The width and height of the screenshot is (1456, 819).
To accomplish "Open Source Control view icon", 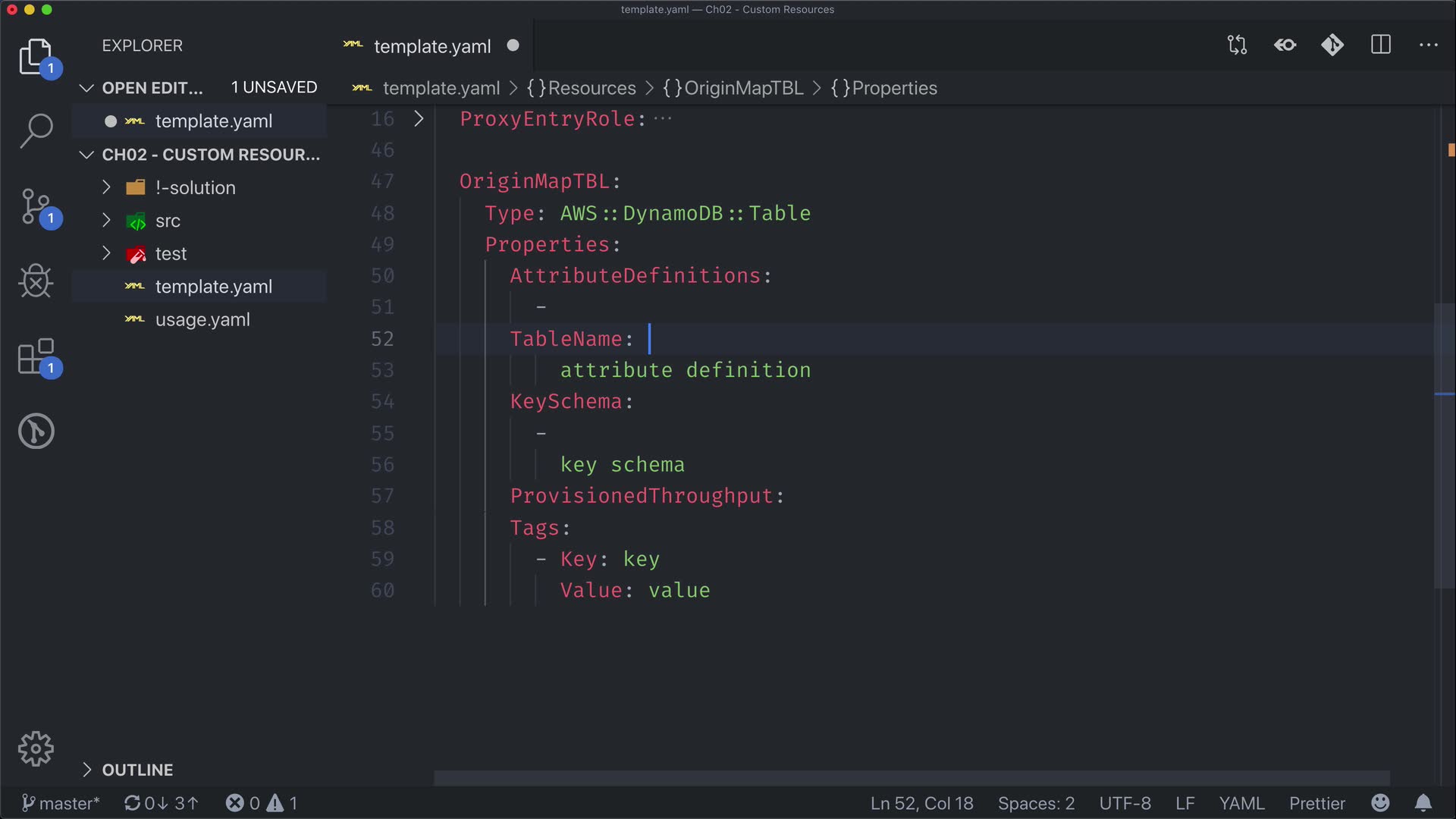I will [x=36, y=206].
